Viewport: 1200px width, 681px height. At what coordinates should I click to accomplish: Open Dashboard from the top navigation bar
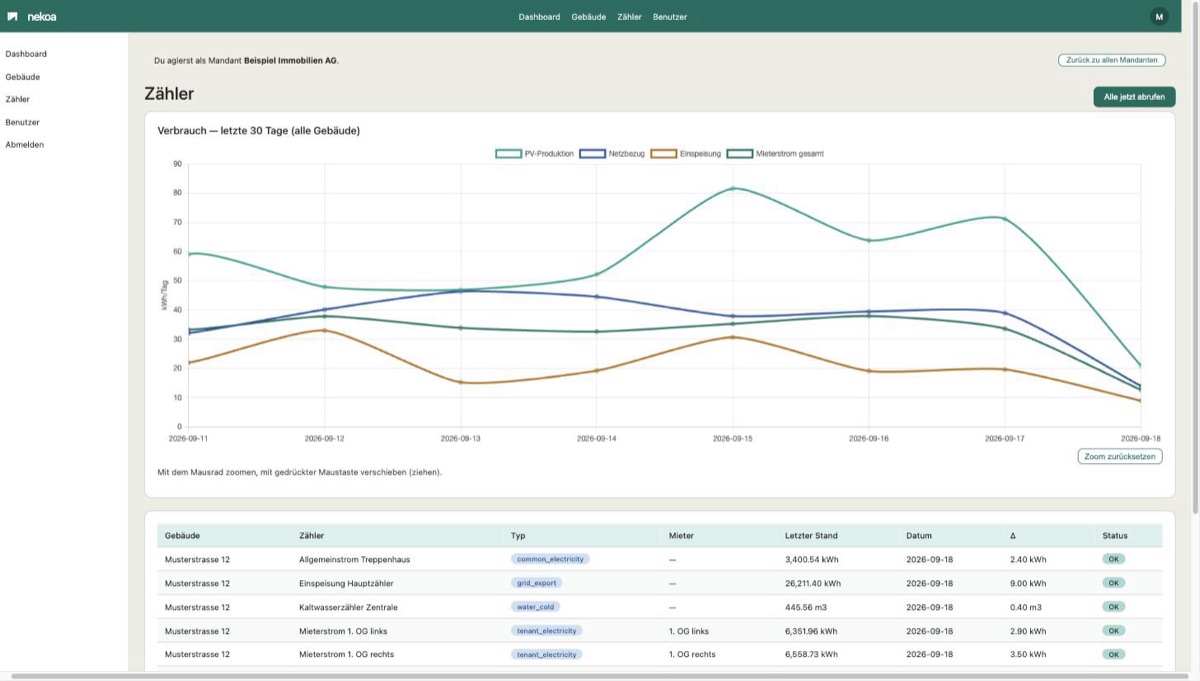click(x=539, y=17)
